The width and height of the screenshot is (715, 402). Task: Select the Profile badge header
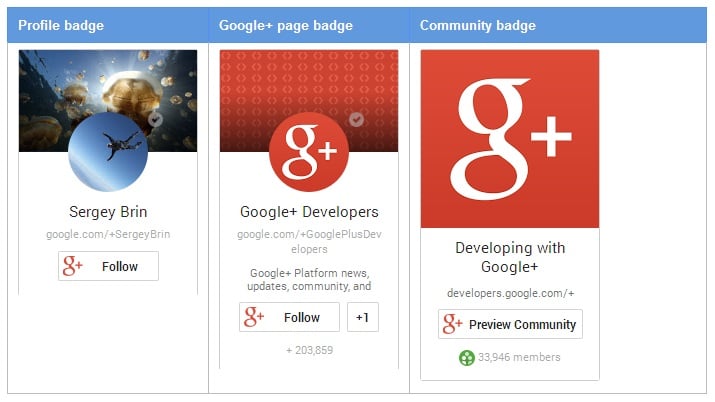pos(61,25)
